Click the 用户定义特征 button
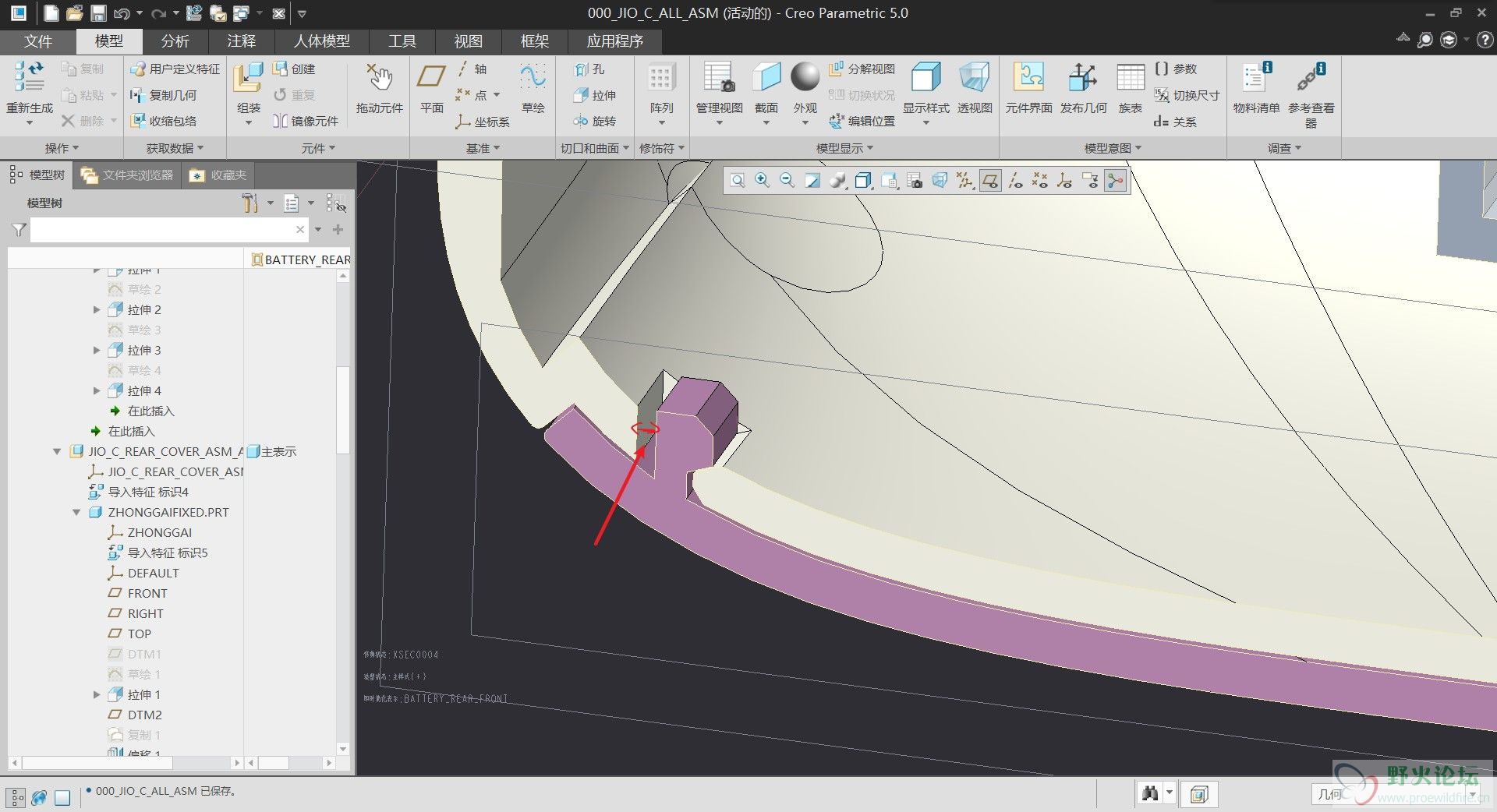This screenshot has height=812, width=1497. [175, 69]
